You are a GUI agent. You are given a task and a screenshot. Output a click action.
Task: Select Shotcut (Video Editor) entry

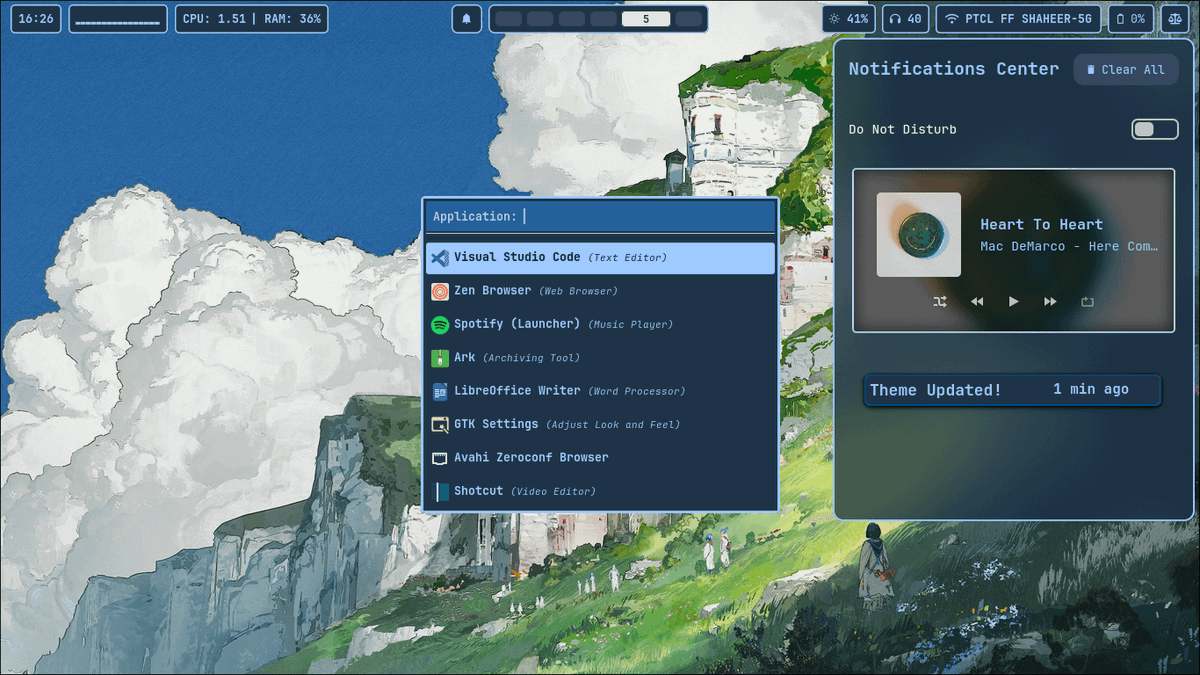600,491
